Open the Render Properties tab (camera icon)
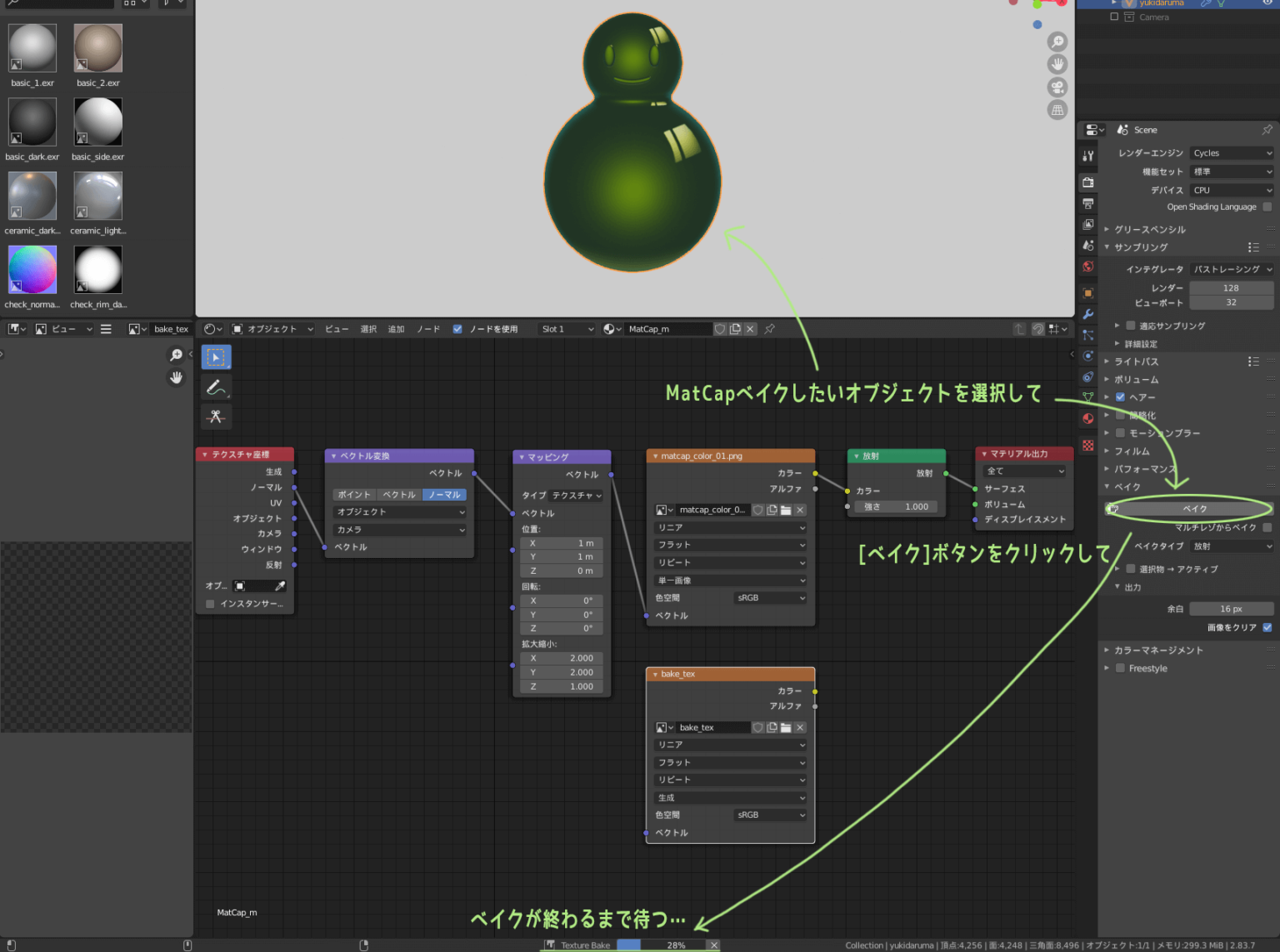Image resolution: width=1280 pixels, height=952 pixels. 1087,182
